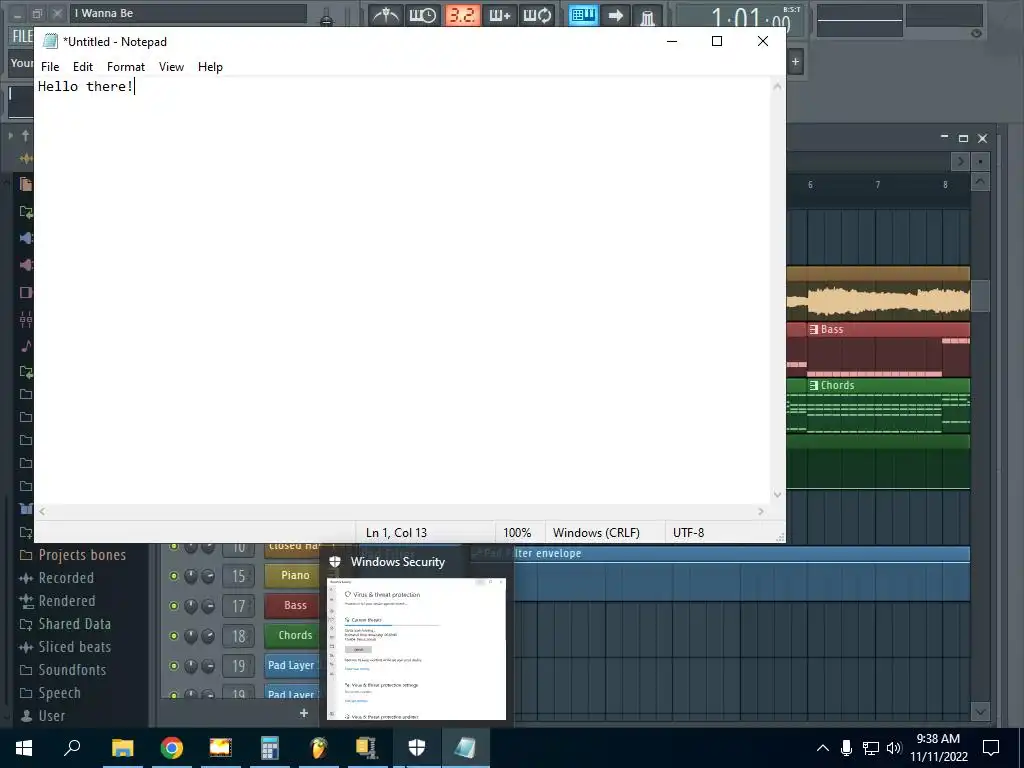
Task: Mute Piano channel via green LED
Action: tap(174, 576)
